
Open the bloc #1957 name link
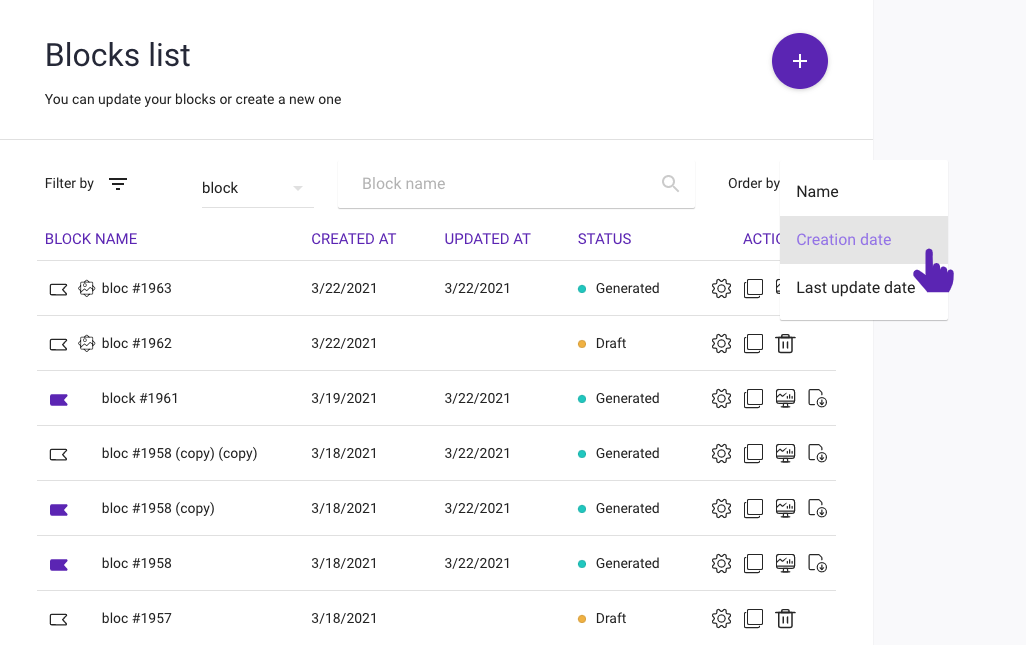click(x=137, y=619)
